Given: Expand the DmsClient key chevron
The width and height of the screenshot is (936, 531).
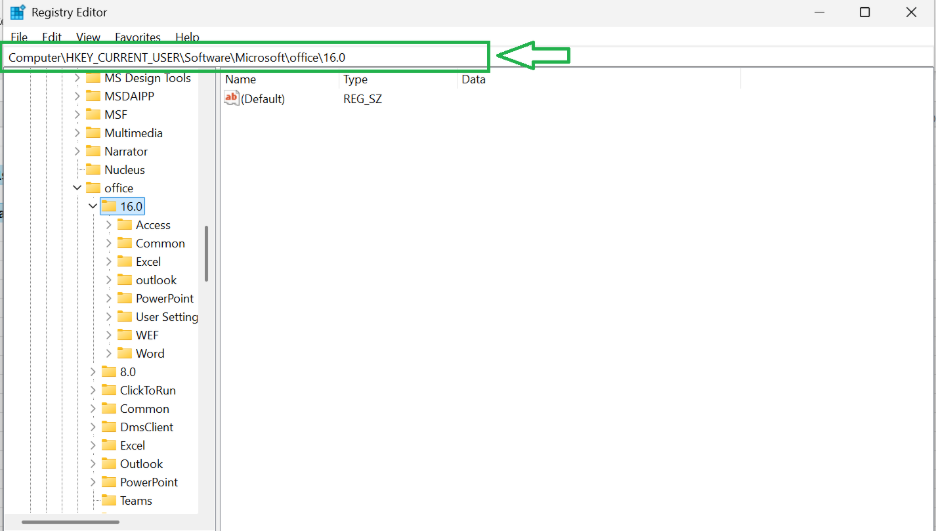Looking at the screenshot, I should point(93,427).
